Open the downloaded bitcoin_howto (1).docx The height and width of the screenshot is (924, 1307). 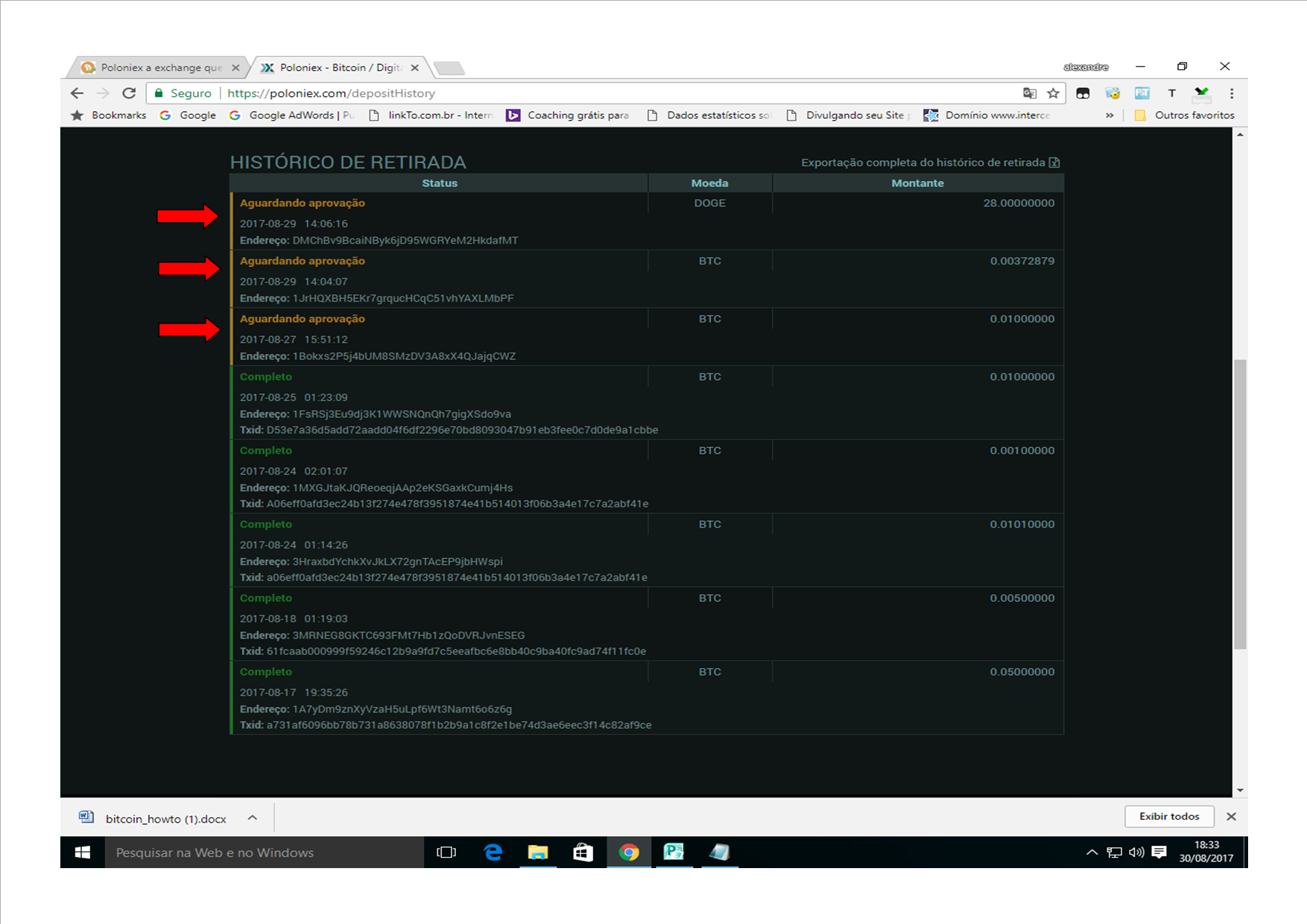tap(153, 818)
